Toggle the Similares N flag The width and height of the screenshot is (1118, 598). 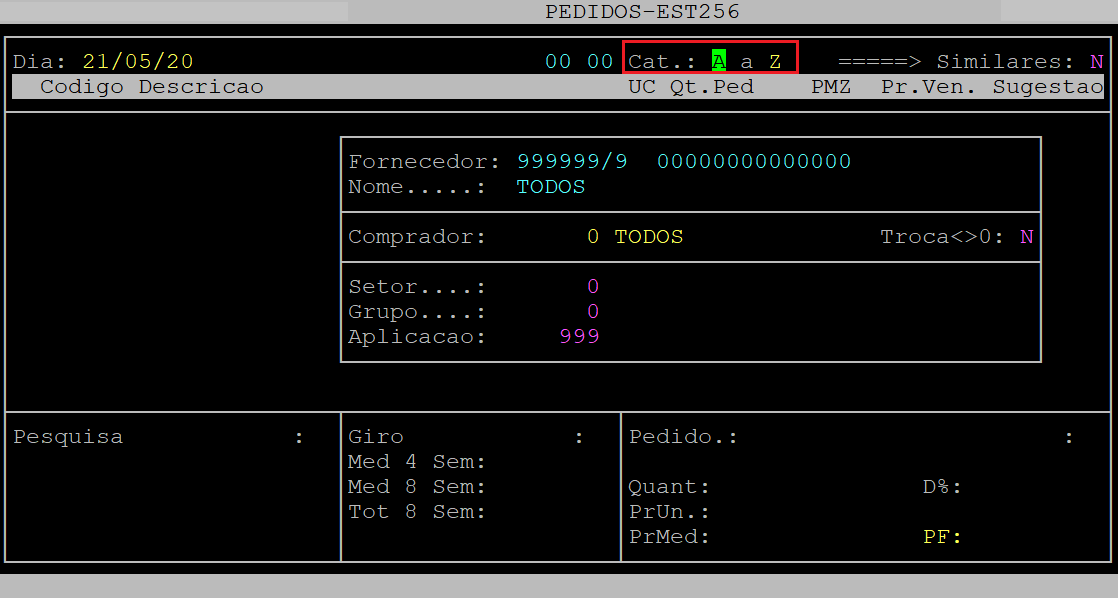click(1096, 61)
